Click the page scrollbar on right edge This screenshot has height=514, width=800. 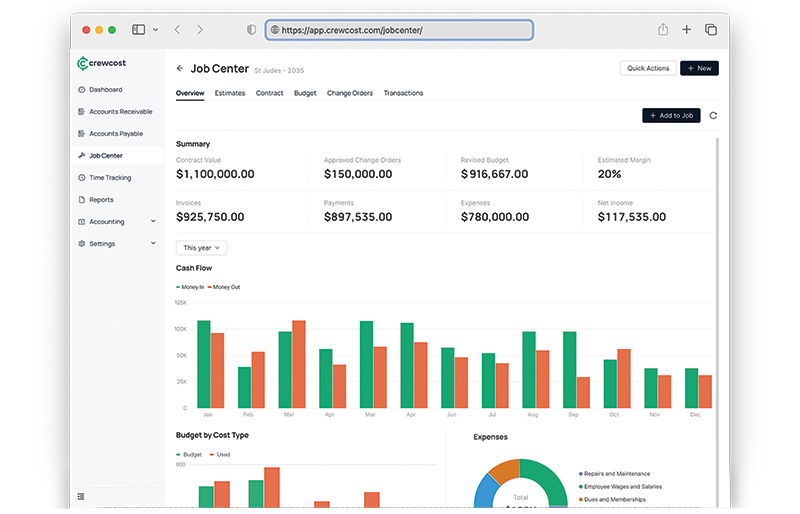pos(717,322)
